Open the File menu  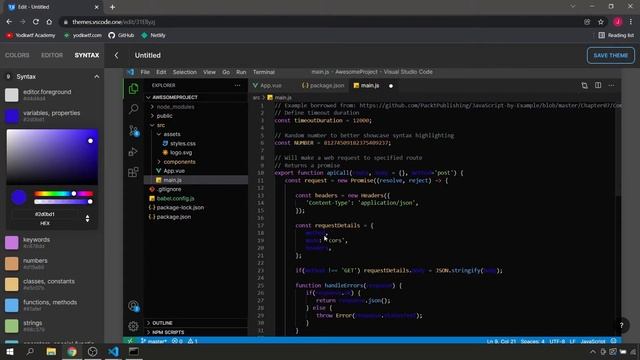(x=145, y=72)
